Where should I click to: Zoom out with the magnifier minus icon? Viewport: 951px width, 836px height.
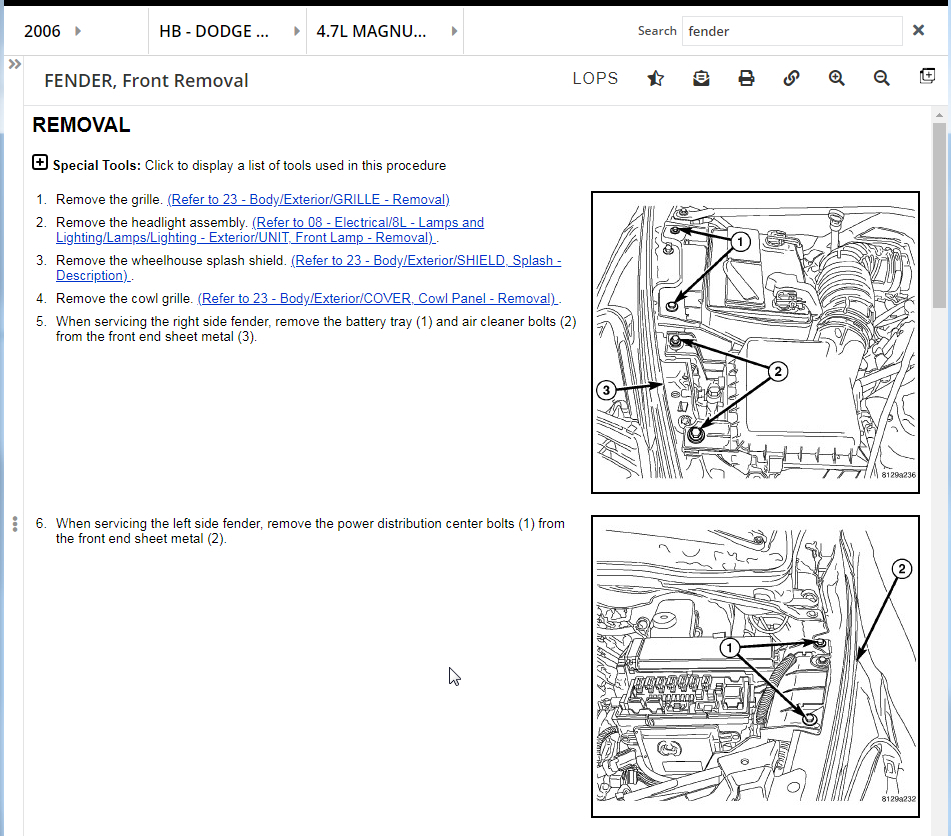[x=881, y=78]
